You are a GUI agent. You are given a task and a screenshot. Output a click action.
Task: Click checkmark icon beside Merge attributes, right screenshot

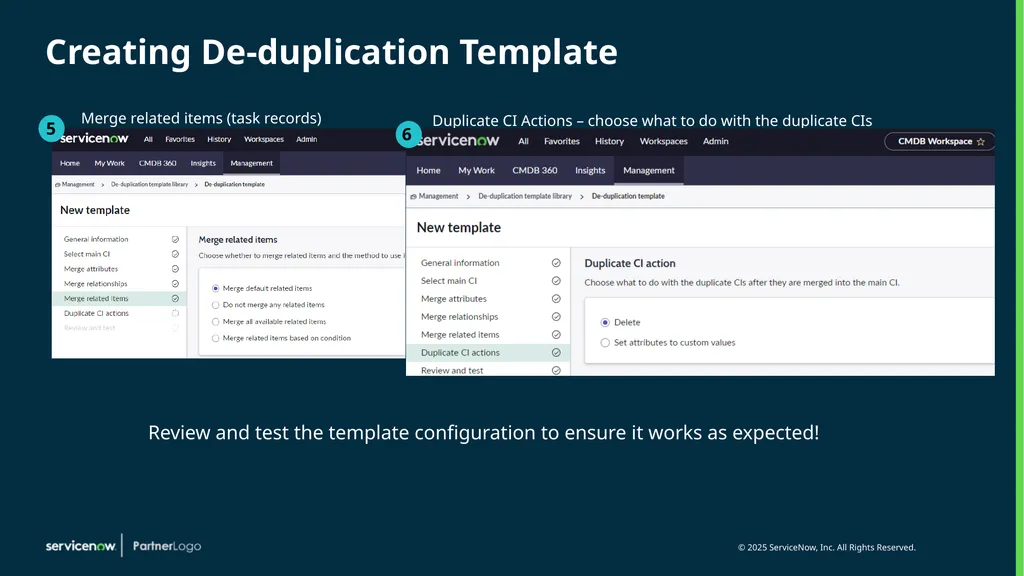click(556, 299)
